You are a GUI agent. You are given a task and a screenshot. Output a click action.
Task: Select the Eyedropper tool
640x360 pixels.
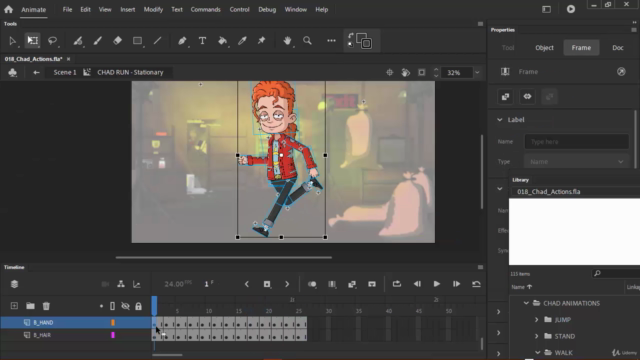point(242,40)
